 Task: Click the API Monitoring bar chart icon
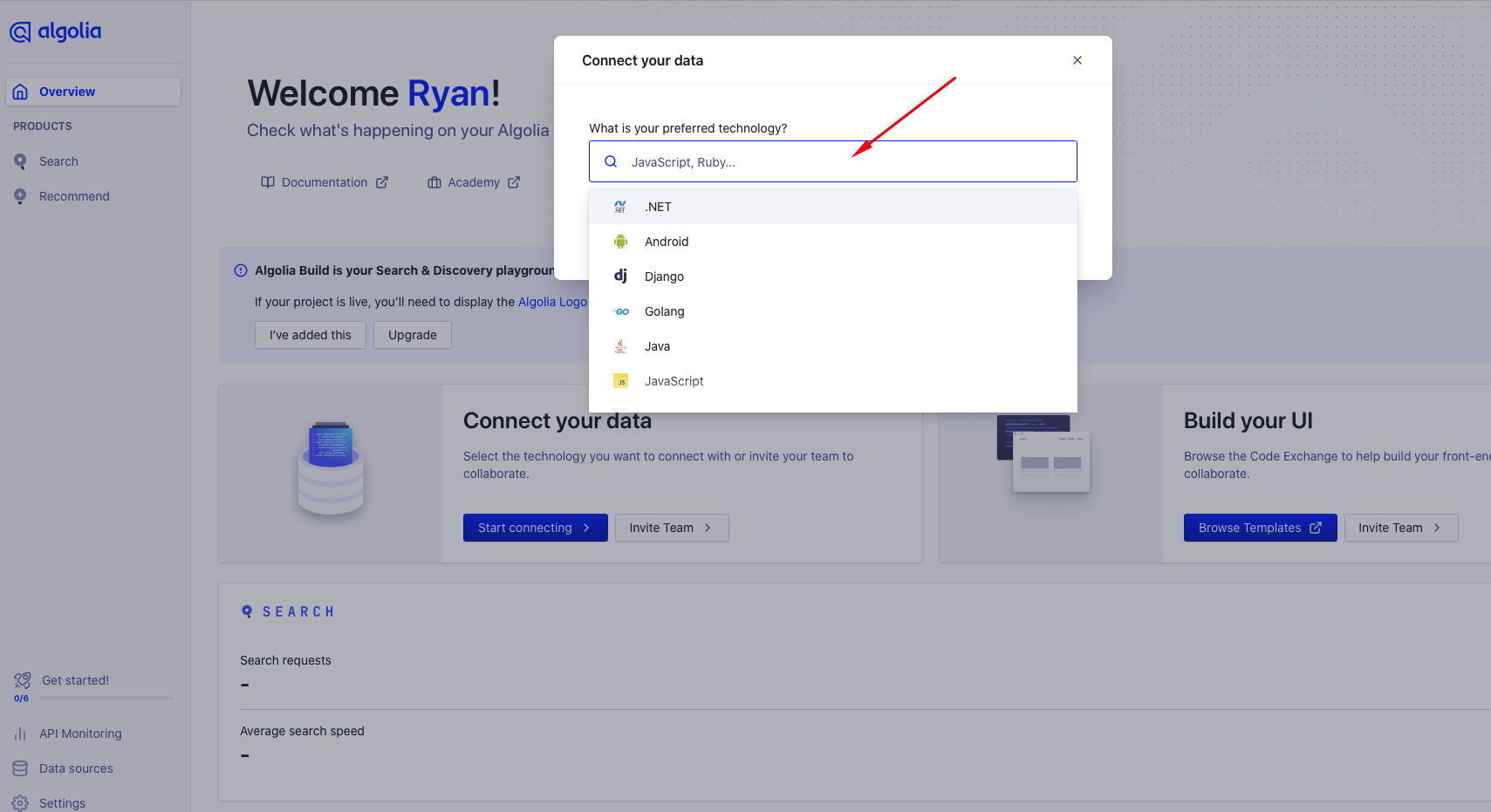point(20,734)
